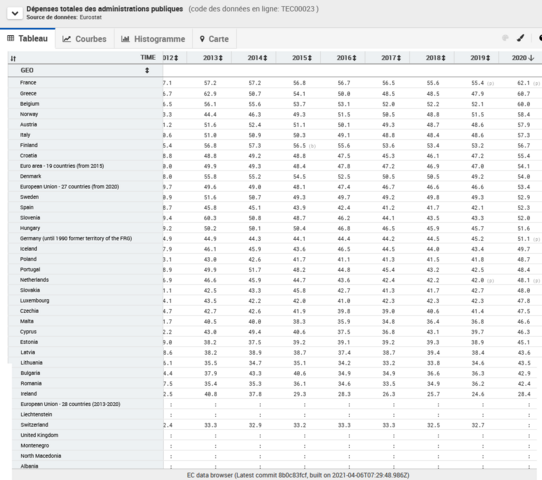Screen dimensions: 542x480
Task: Open the Histogramme tab
Action: pyautogui.click(x=153, y=39)
